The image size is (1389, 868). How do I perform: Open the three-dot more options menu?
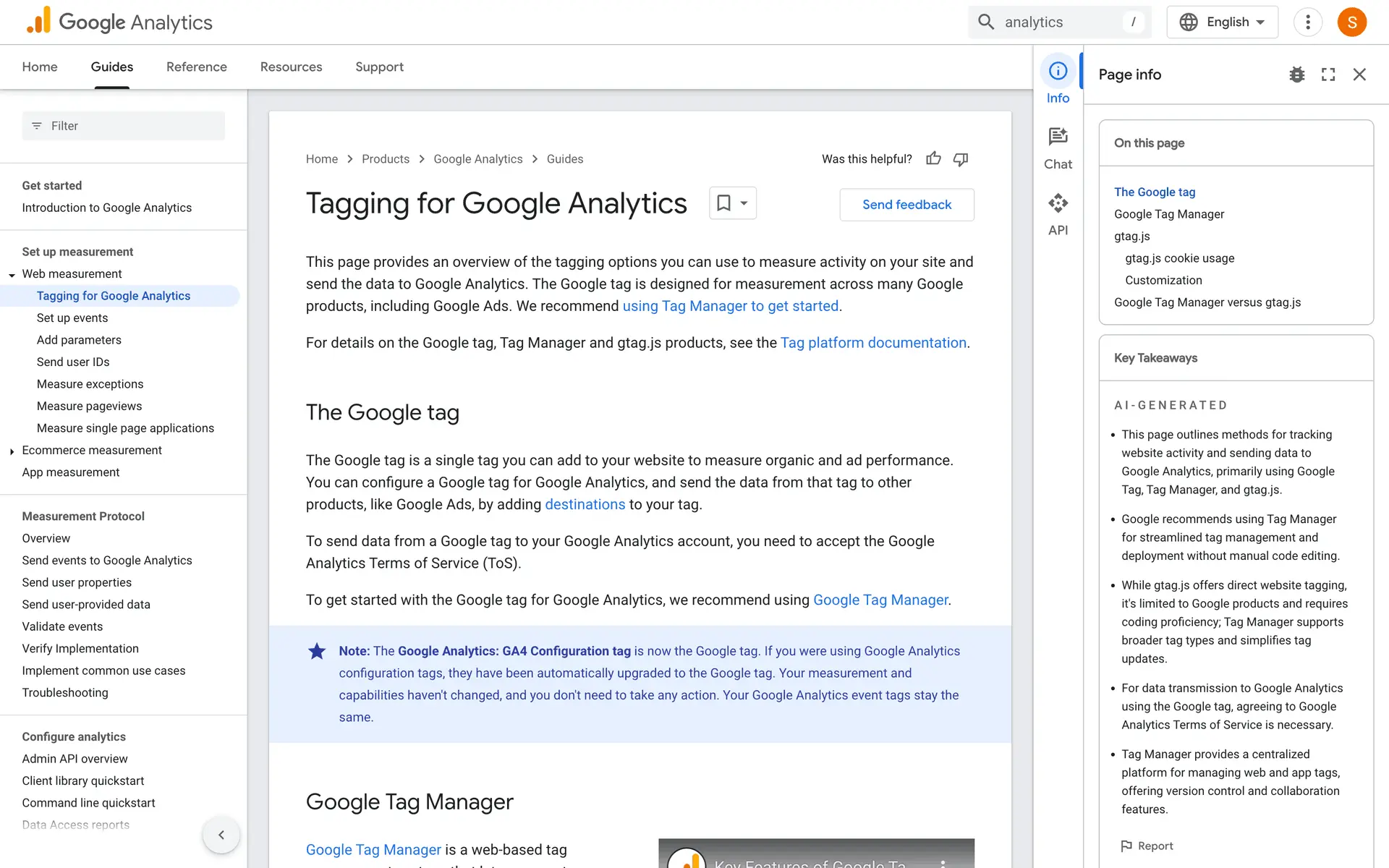[x=1307, y=22]
